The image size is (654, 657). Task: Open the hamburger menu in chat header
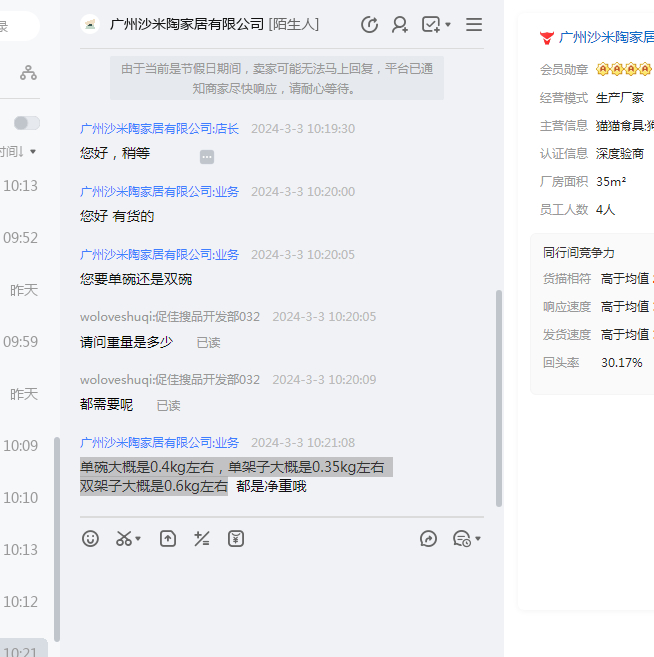click(x=474, y=25)
